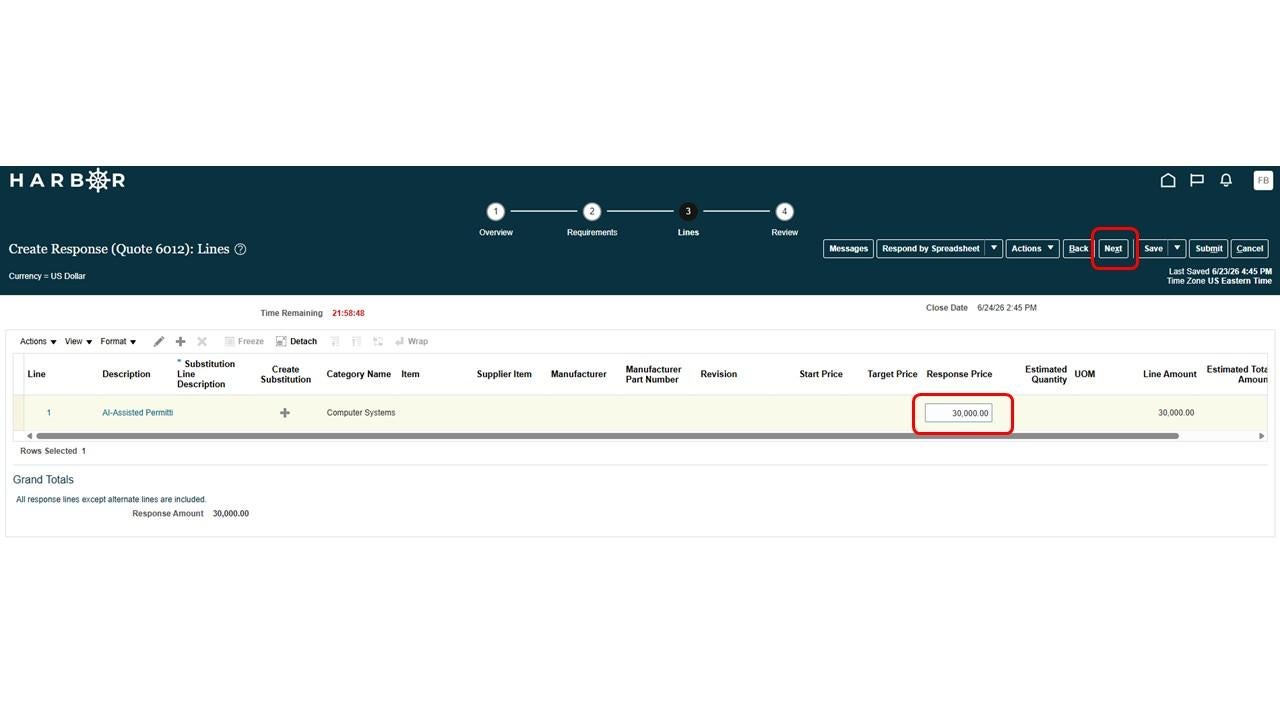Click the Supplier Item column header
1280x720 pixels.
(504, 374)
